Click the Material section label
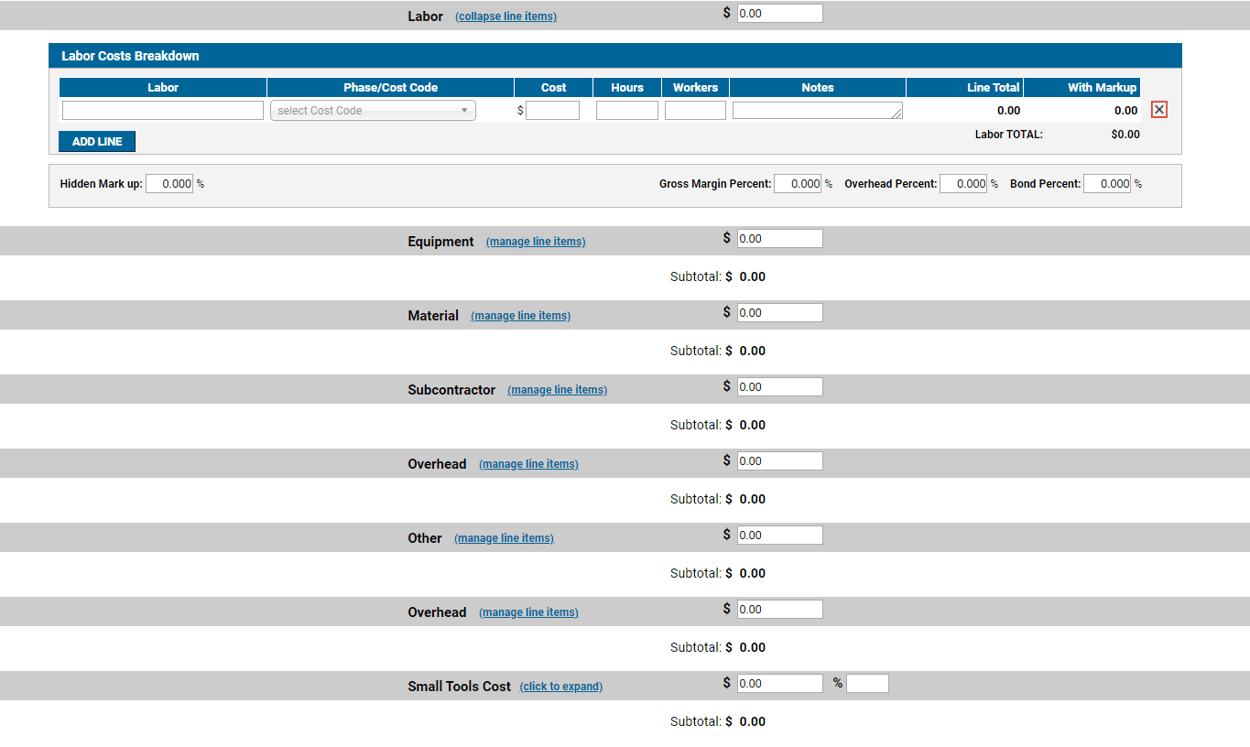Viewport: 1250px width, 747px height. 433,316
